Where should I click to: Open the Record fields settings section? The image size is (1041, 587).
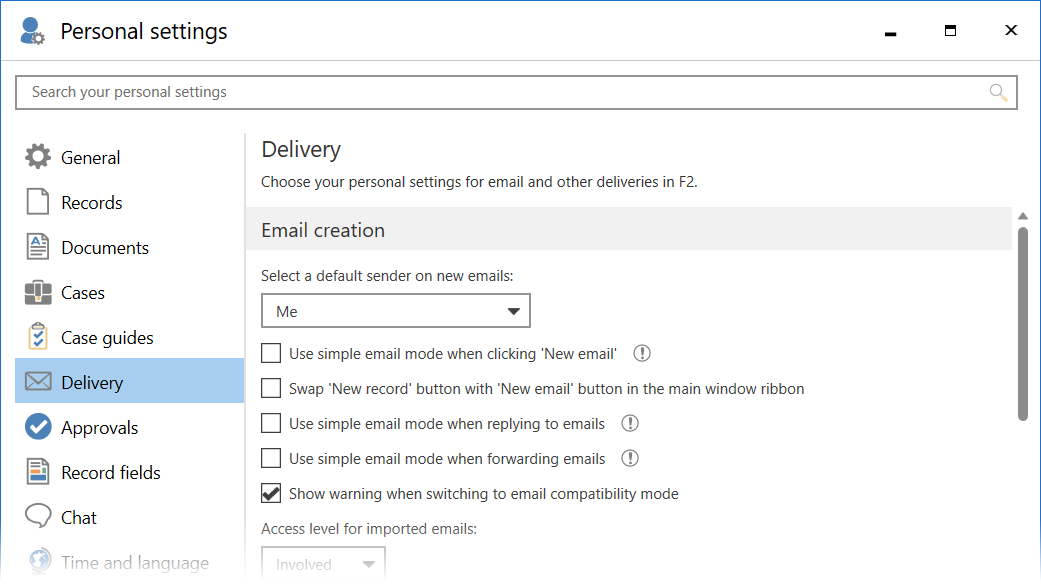pos(129,473)
